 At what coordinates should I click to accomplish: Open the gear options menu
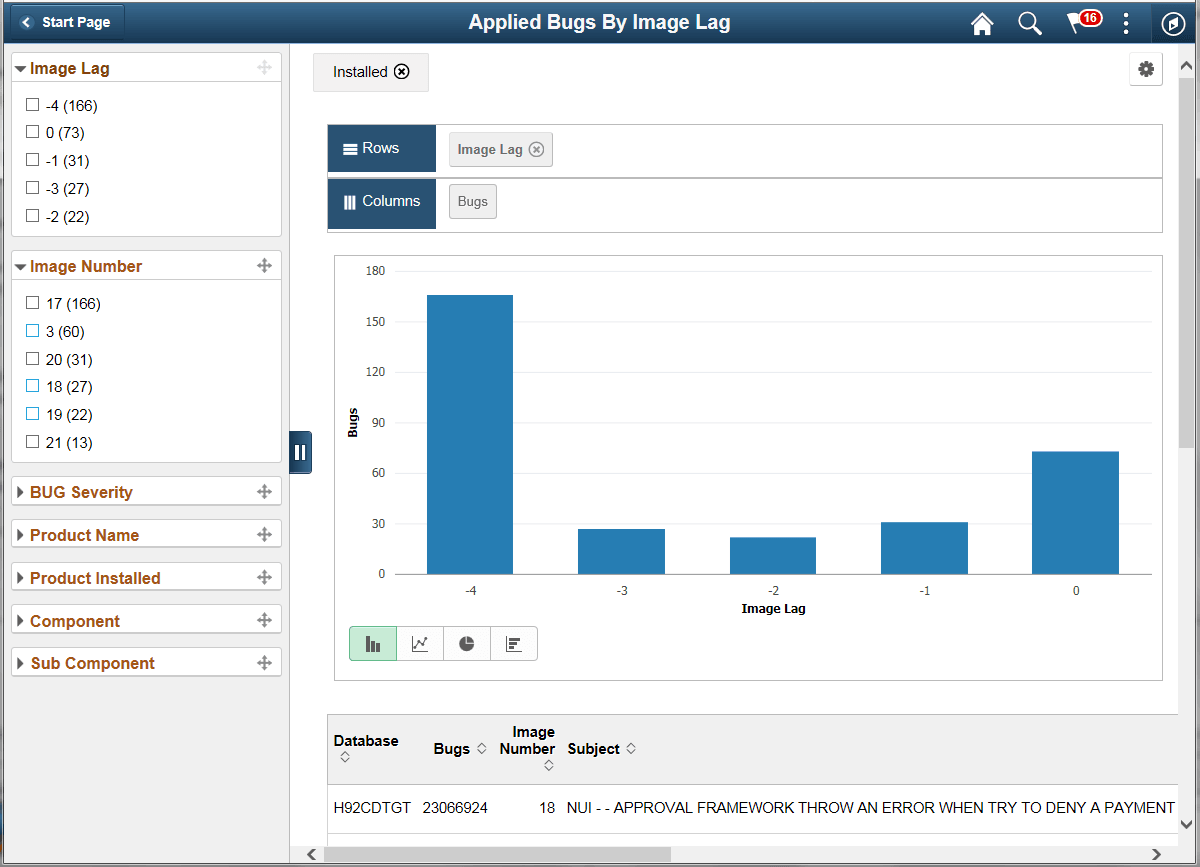click(x=1146, y=69)
